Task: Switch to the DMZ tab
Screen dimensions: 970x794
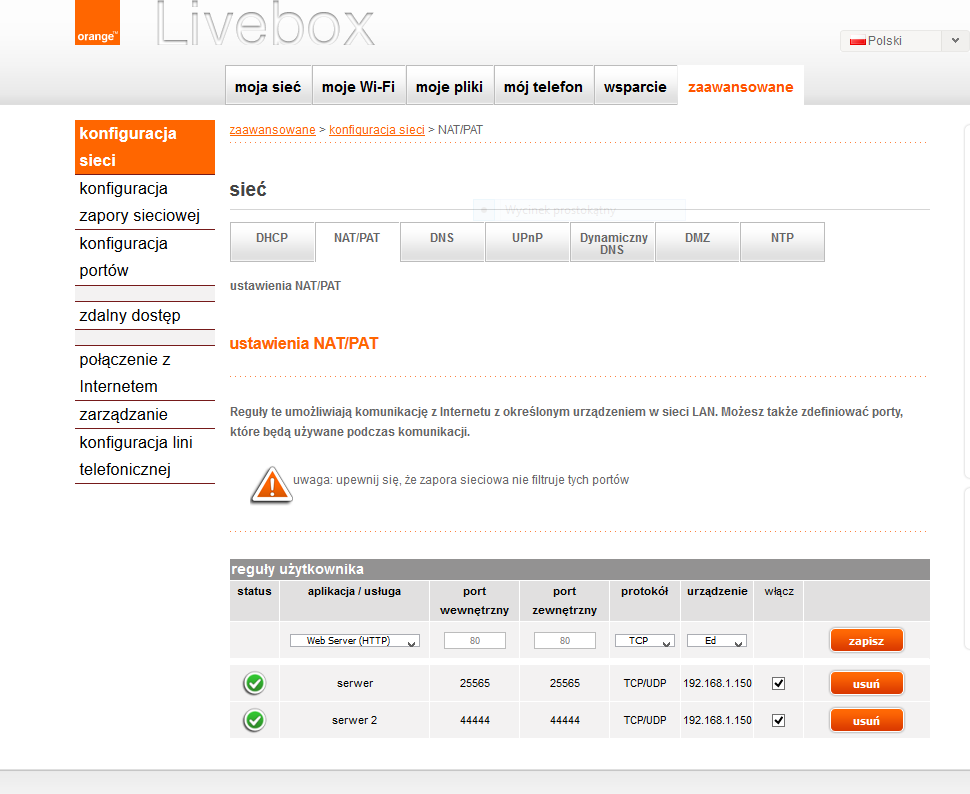Action: click(697, 241)
